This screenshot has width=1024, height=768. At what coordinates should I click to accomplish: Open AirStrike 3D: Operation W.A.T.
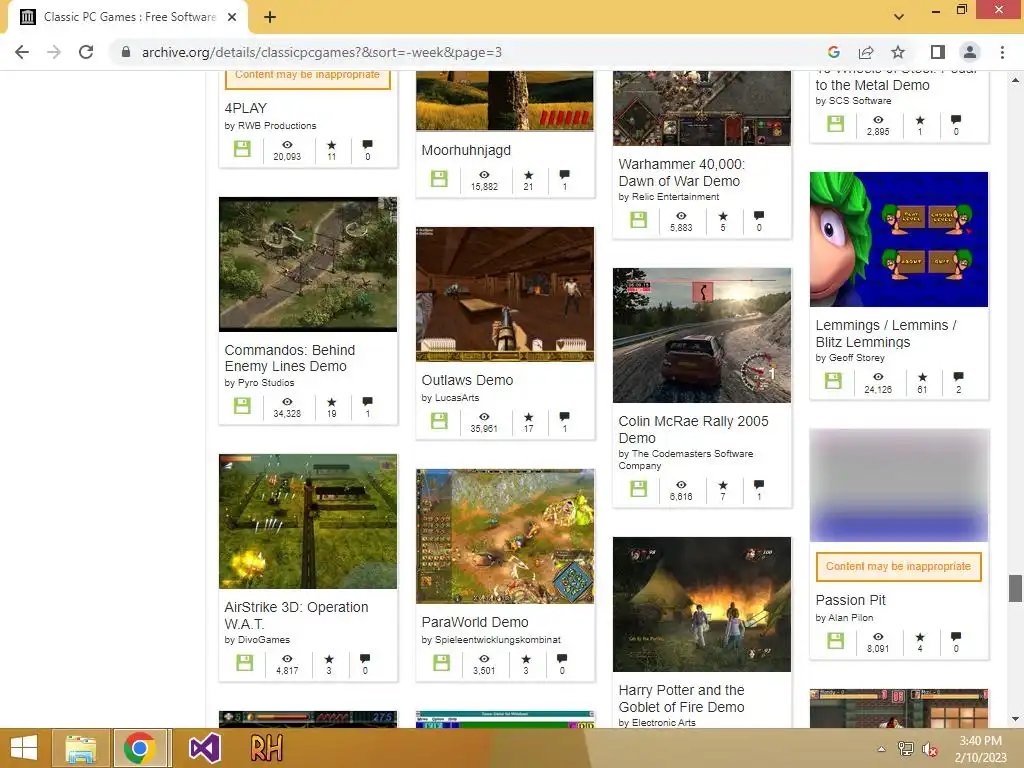pos(296,615)
